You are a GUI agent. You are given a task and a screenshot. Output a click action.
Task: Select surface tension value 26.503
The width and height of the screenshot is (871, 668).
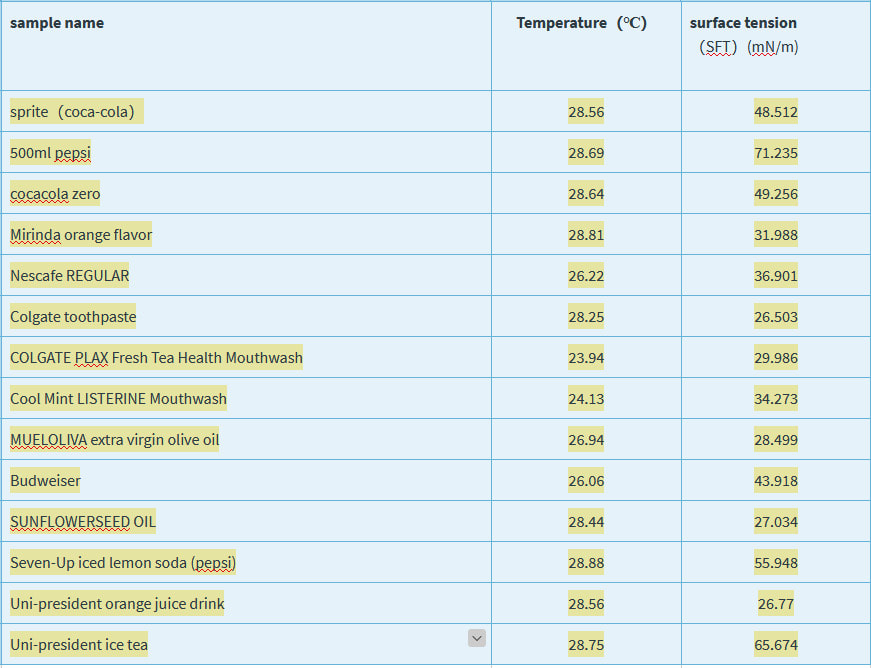(x=775, y=317)
